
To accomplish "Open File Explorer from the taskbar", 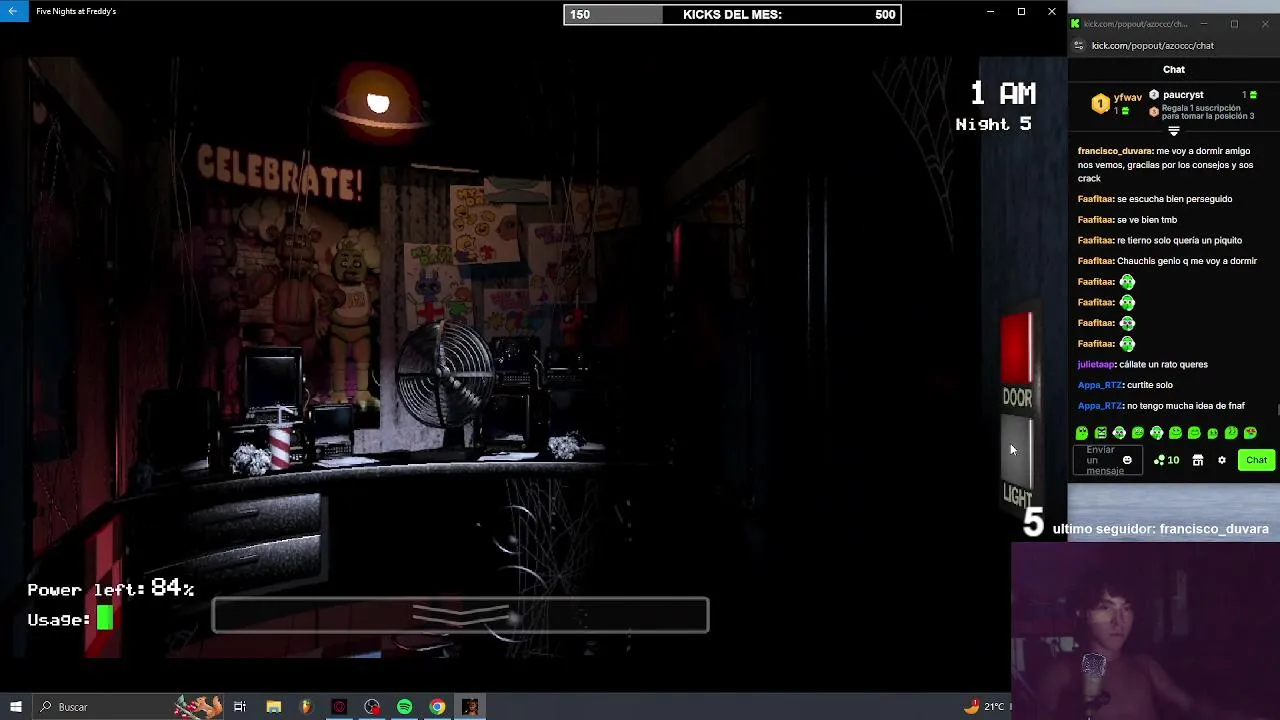I will click(273, 707).
